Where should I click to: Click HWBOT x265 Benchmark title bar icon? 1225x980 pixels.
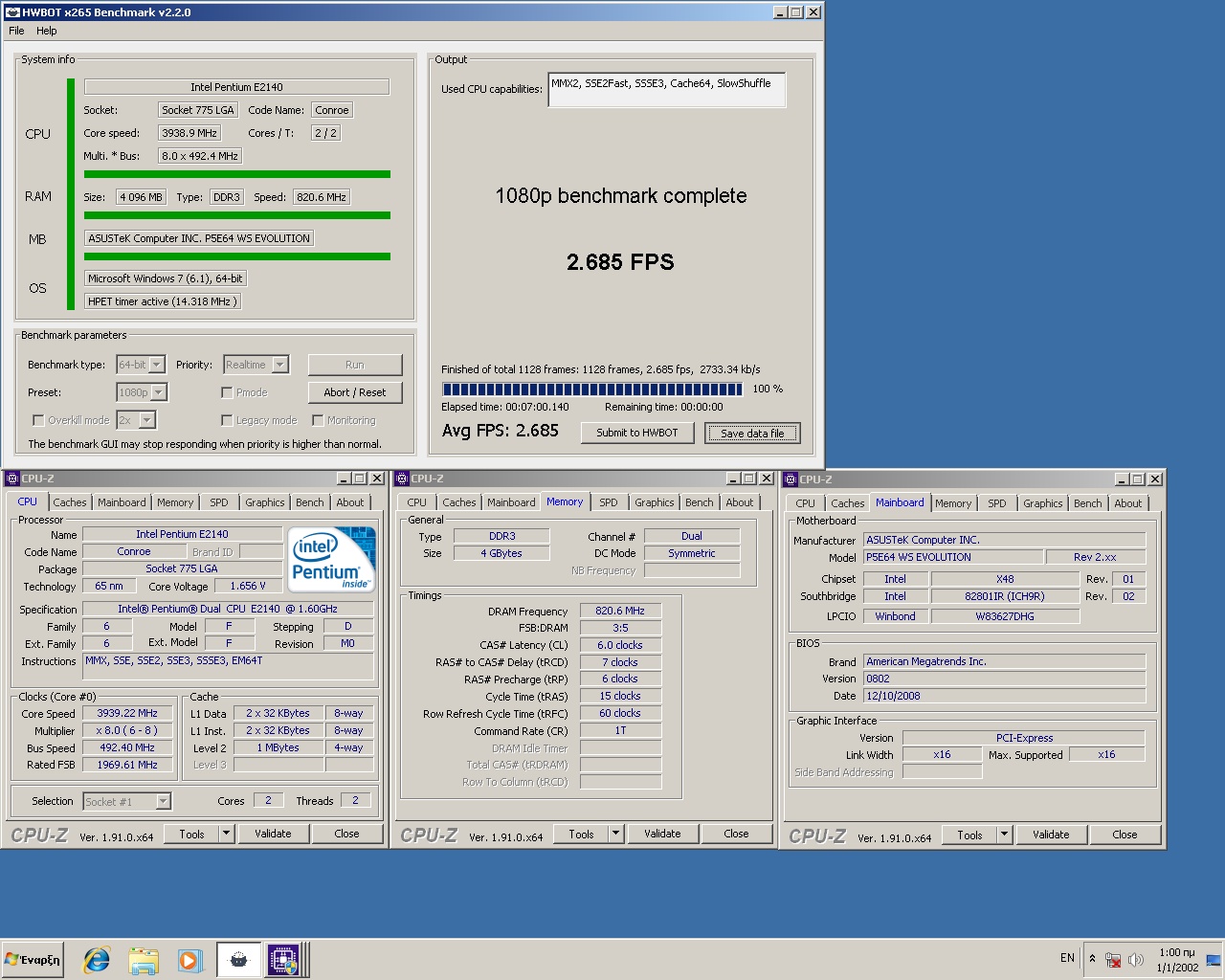[12, 12]
